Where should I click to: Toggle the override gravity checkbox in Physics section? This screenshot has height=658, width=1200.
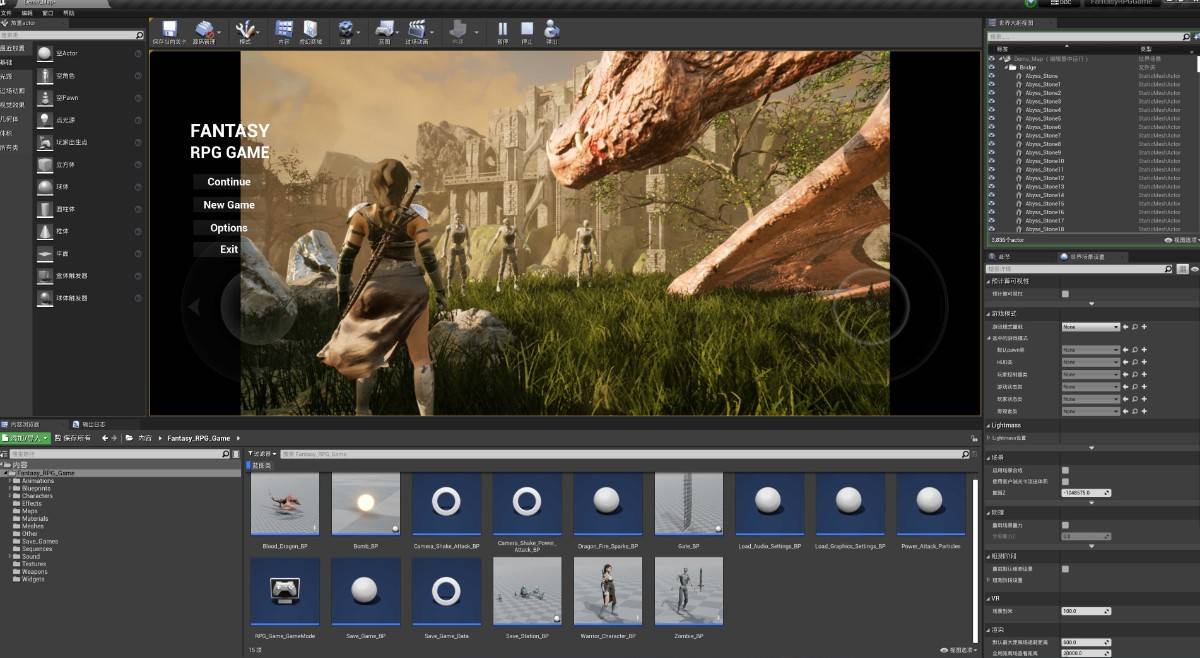point(1065,525)
